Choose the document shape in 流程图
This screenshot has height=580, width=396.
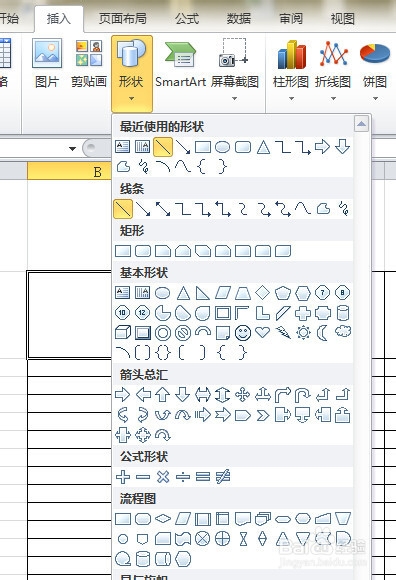pyautogui.click(x=243, y=519)
